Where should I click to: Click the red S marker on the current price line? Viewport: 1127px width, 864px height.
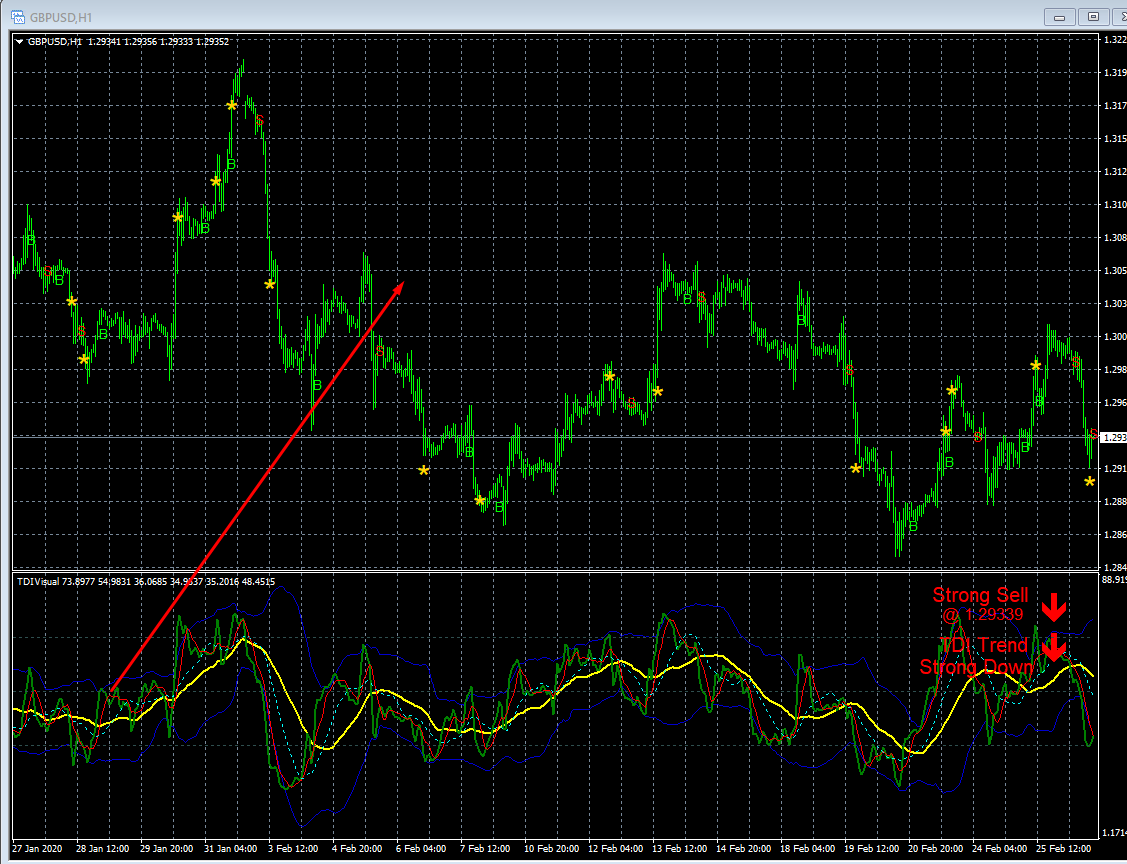pos(1094,434)
